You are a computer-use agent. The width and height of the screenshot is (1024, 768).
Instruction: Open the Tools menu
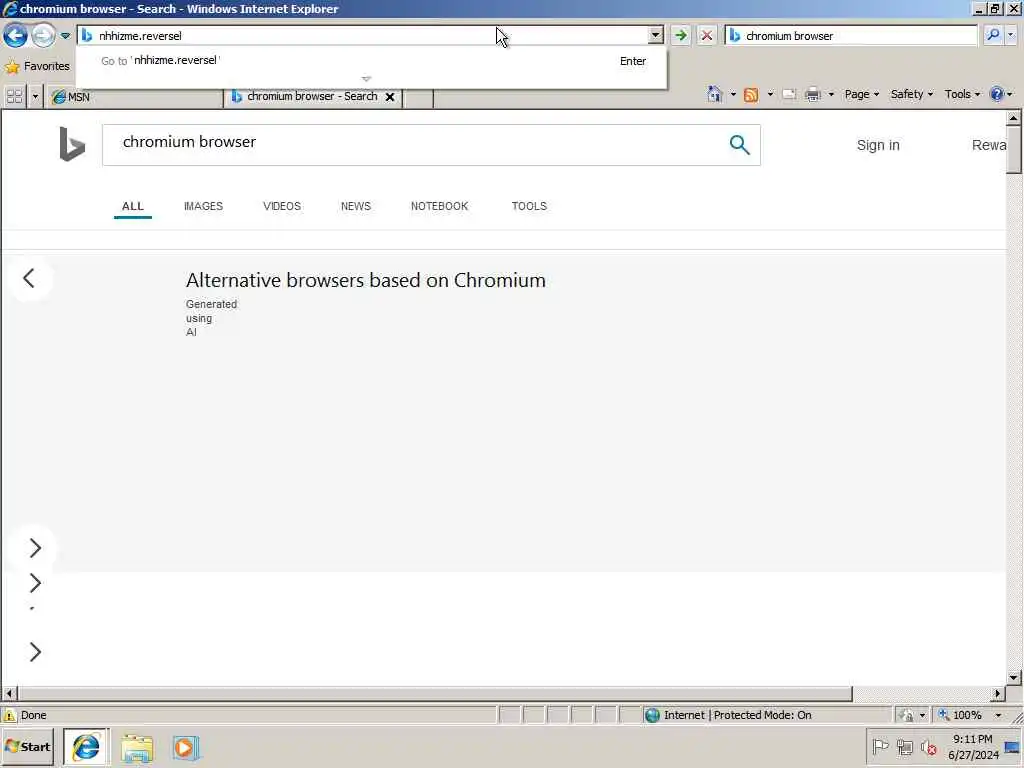click(x=962, y=94)
